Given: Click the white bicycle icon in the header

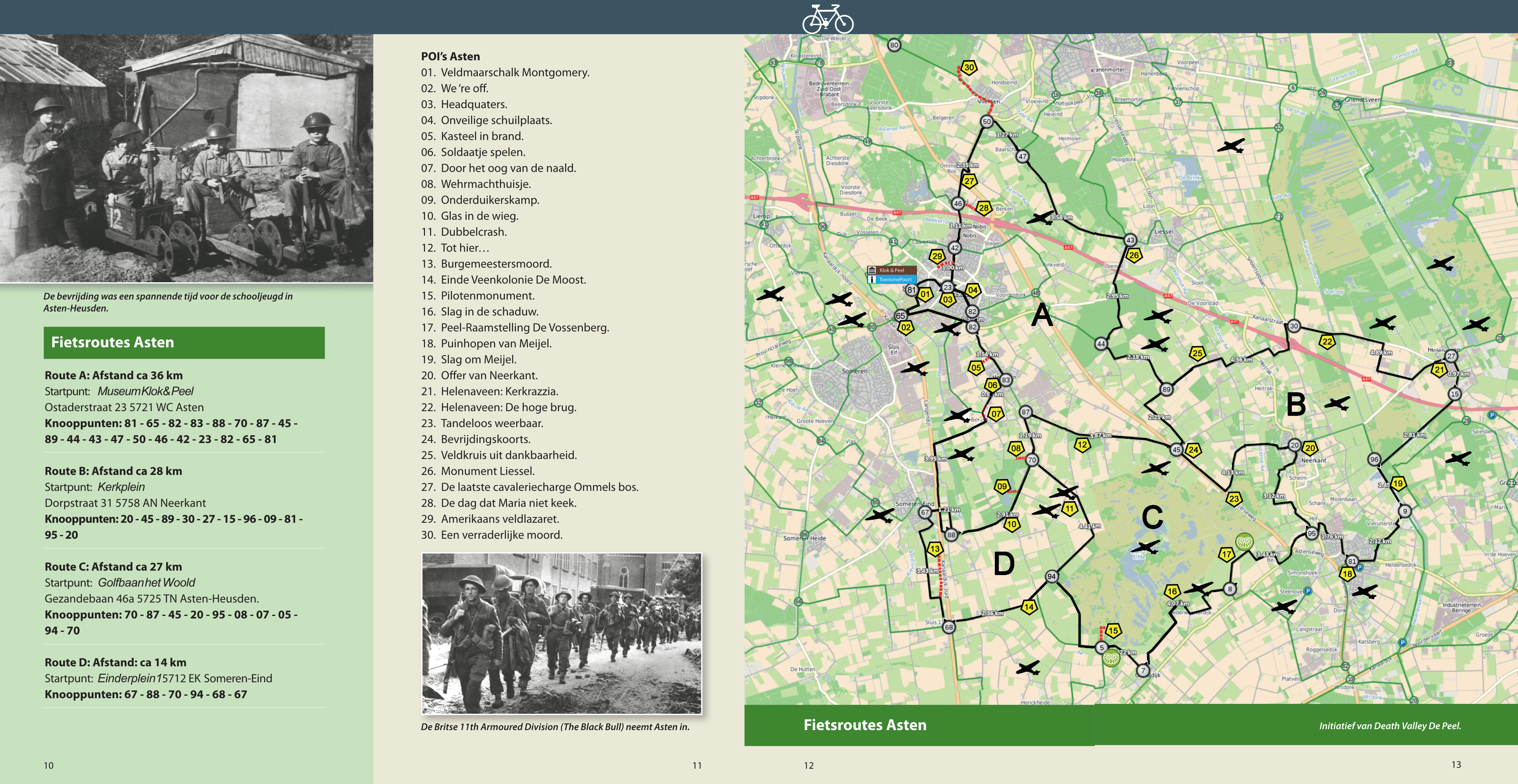Looking at the screenshot, I should pyautogui.click(x=827, y=19).
